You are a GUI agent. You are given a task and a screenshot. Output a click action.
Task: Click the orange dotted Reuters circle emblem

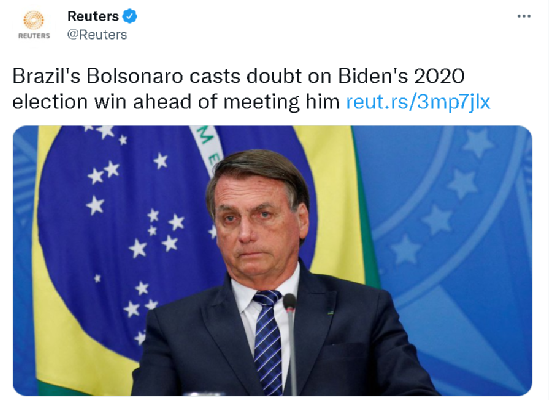34,20
